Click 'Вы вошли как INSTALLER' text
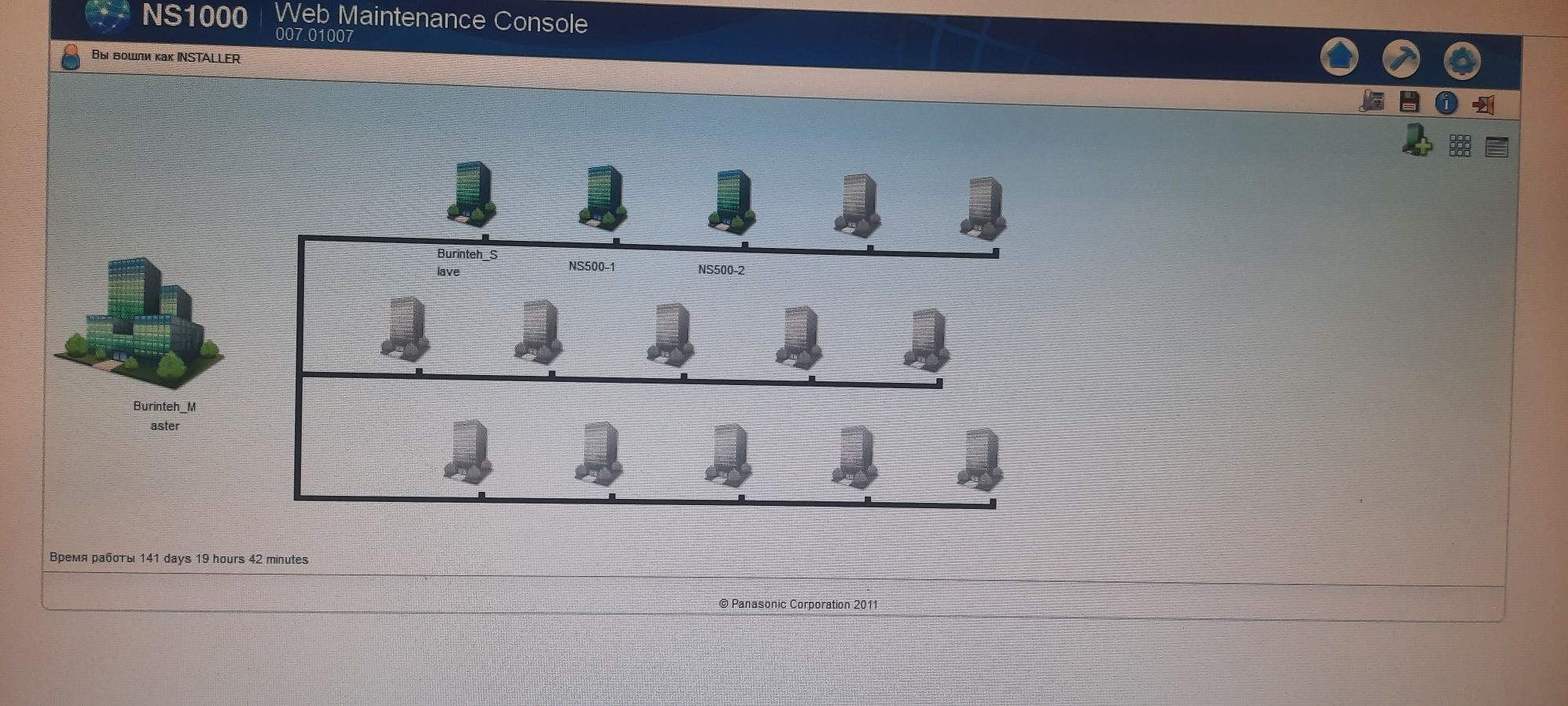Image resolution: width=1568 pixels, height=706 pixels. tap(165, 56)
